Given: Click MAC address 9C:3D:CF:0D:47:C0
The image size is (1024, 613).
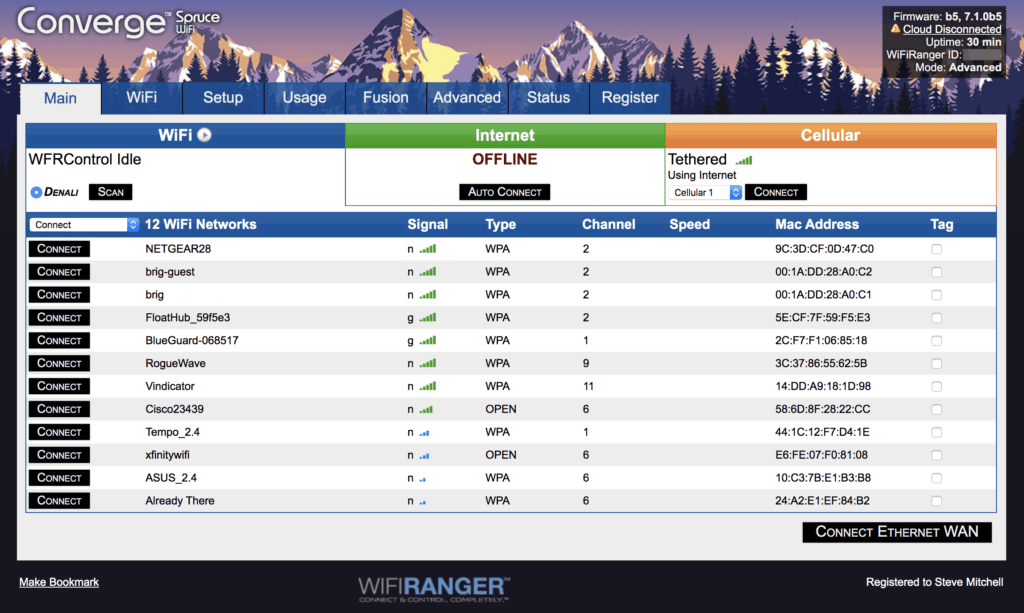Looking at the screenshot, I should 824,249.
